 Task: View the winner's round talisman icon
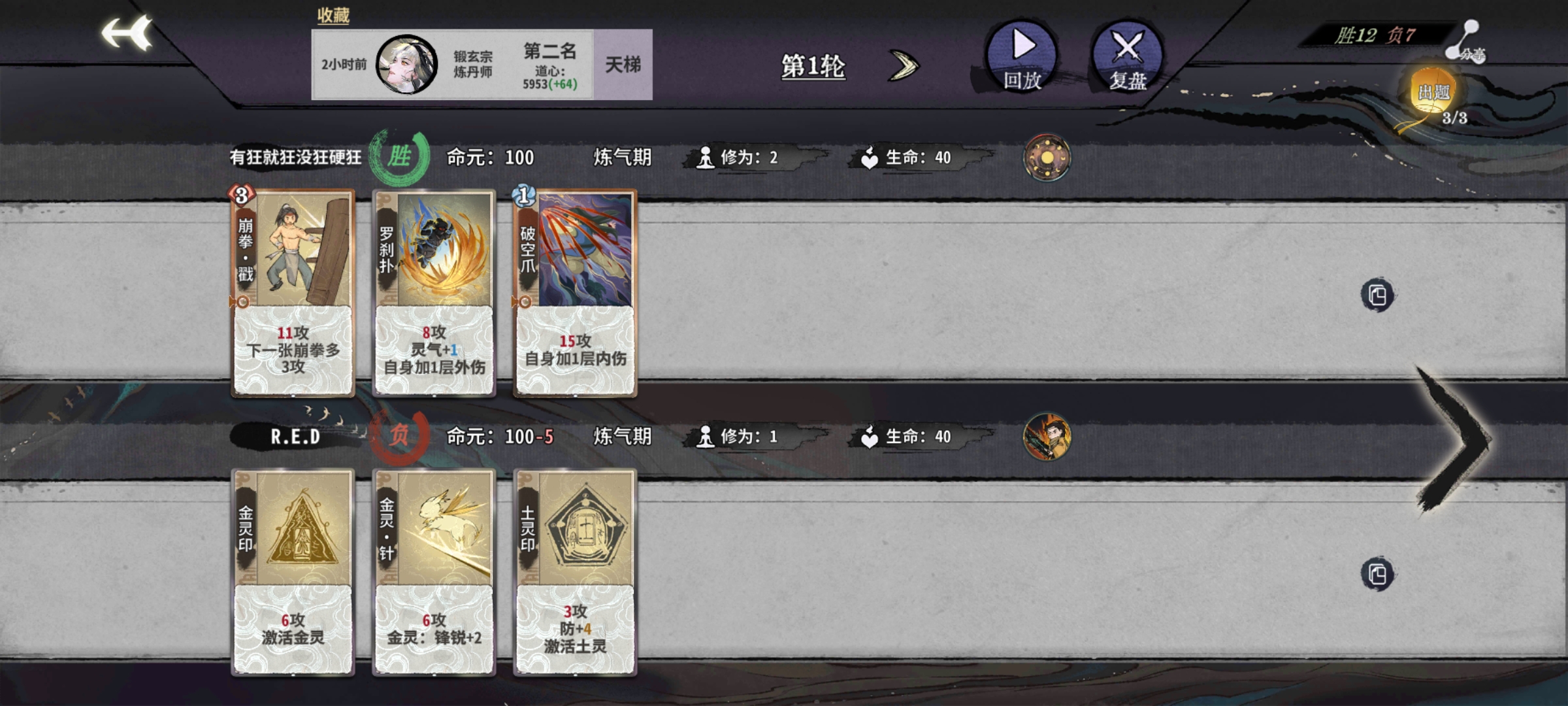click(x=1047, y=158)
